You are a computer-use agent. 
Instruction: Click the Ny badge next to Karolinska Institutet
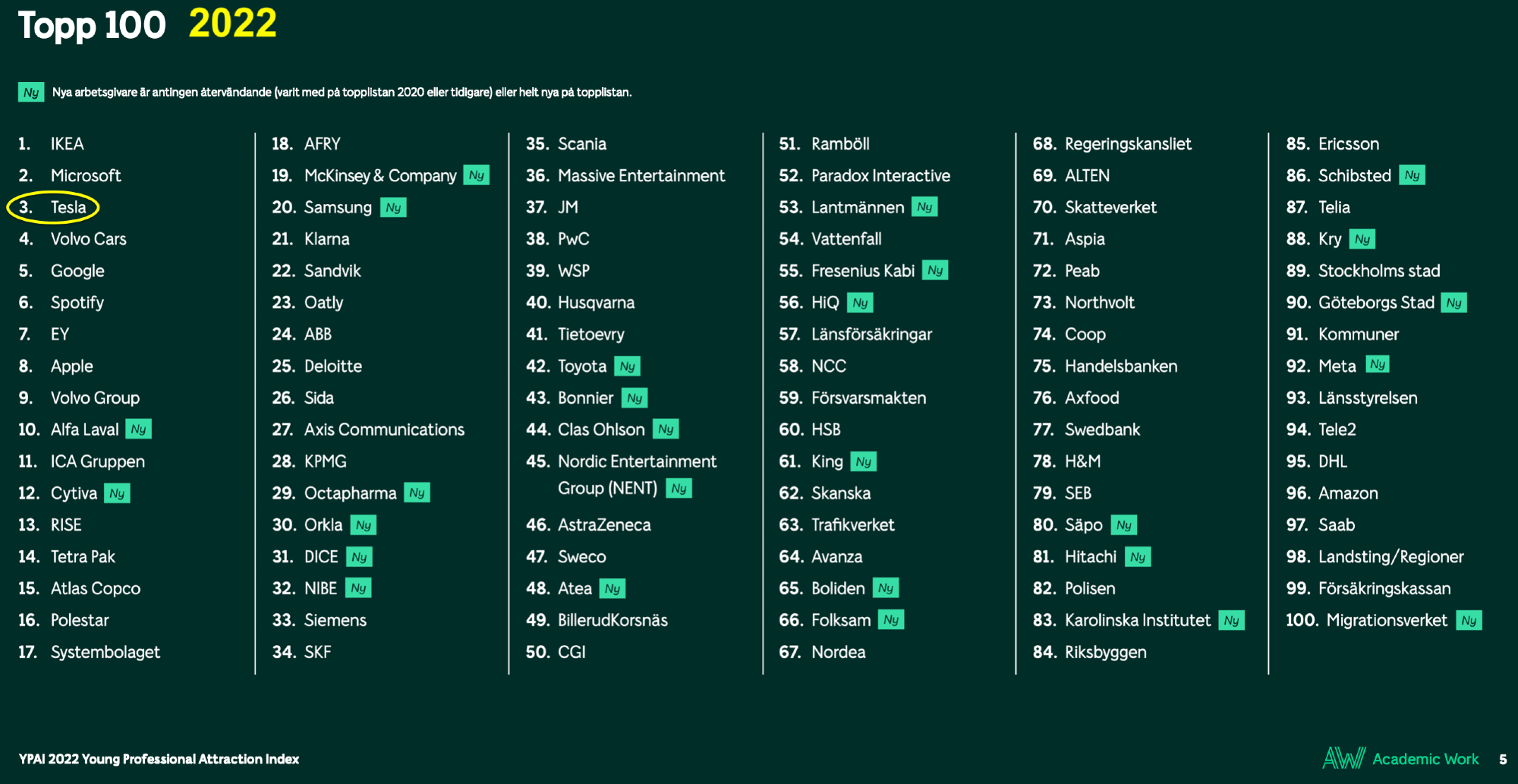(x=1231, y=621)
